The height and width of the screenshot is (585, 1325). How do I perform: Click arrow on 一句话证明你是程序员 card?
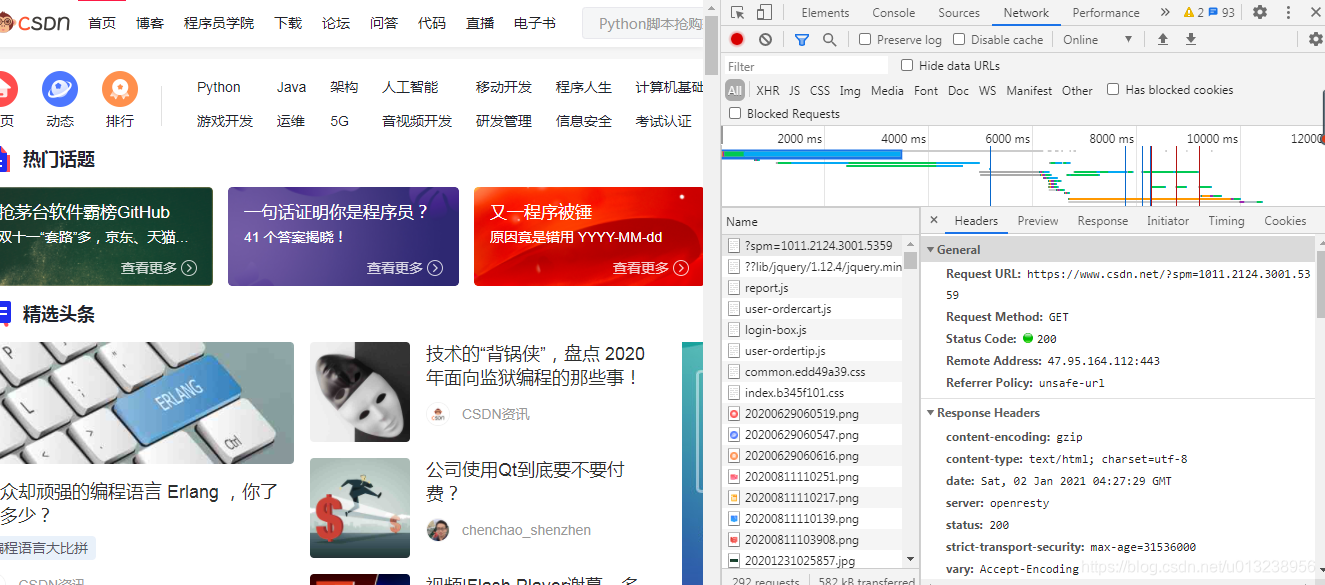435,268
